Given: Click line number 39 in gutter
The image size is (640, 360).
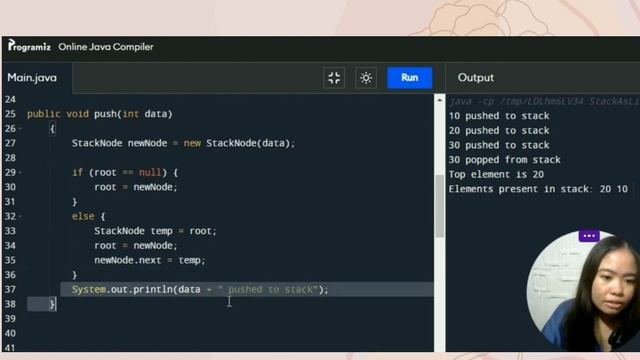Looking at the screenshot, I should [10, 319].
